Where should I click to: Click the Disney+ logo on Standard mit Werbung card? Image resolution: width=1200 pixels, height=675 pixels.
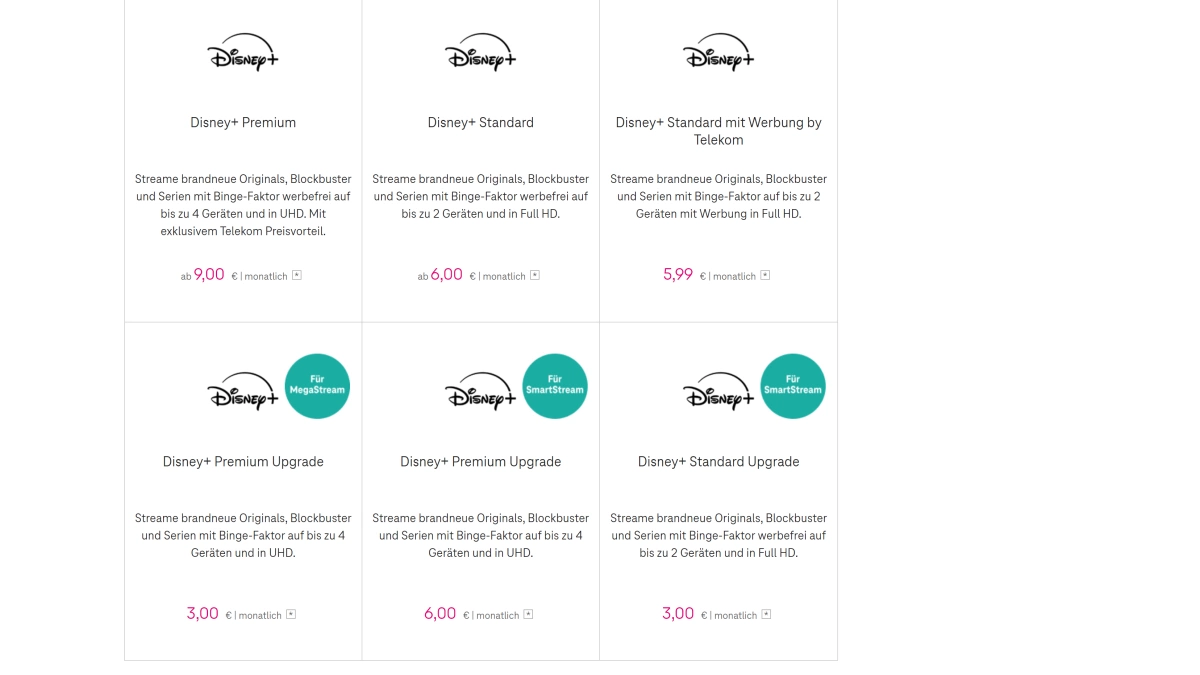coord(718,52)
